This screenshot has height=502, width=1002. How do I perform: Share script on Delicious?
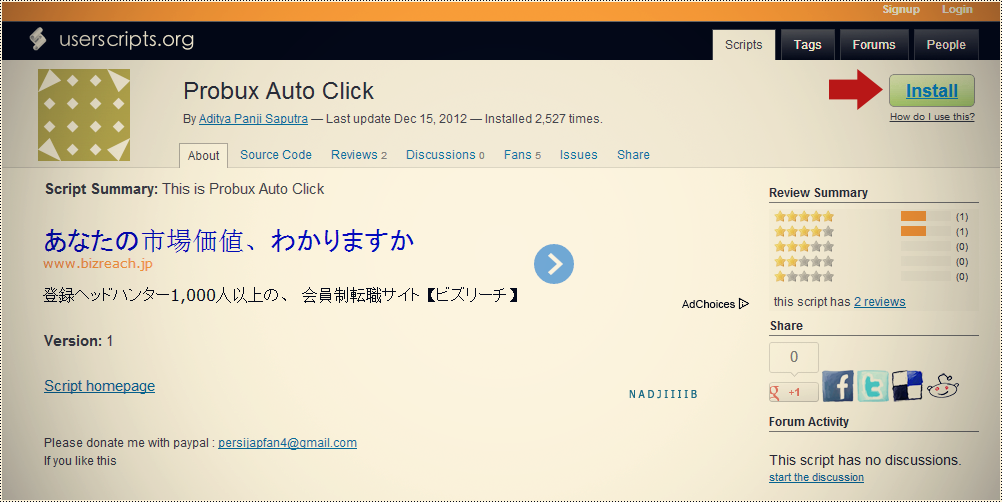[x=907, y=386]
